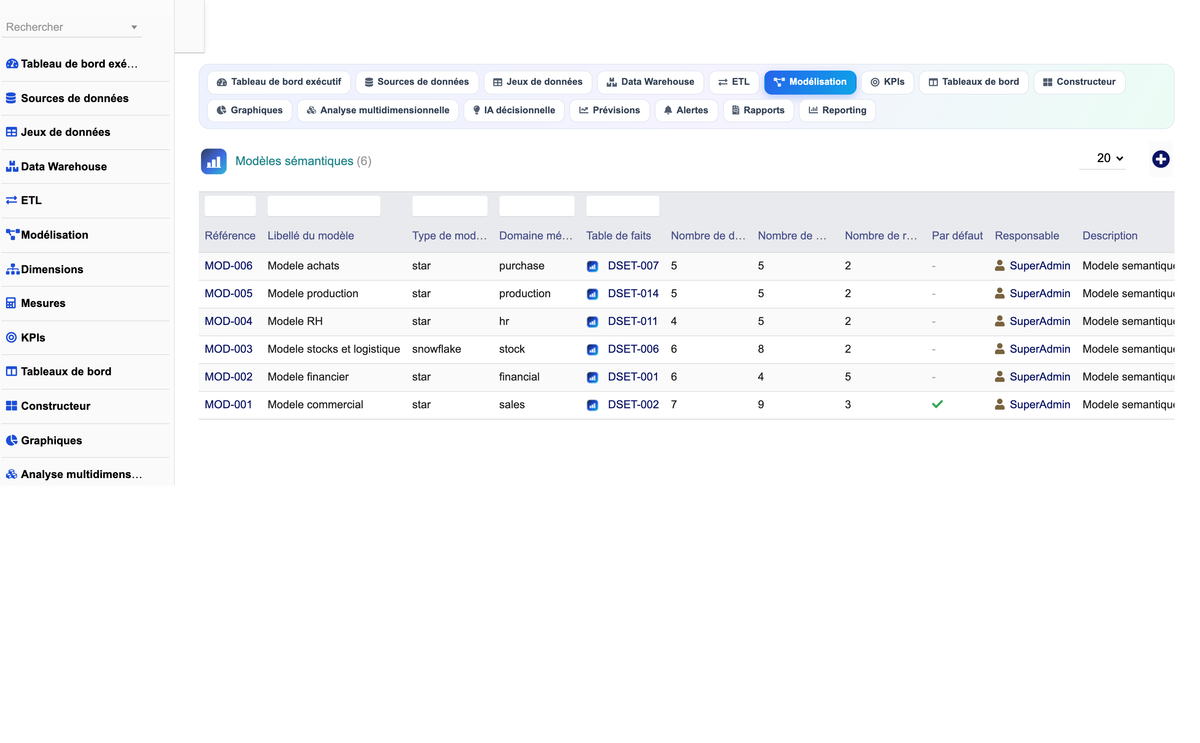This screenshot has height=743, width=1200.
Task: Click user icon in MOD-001 row
Action: [x=1000, y=405]
